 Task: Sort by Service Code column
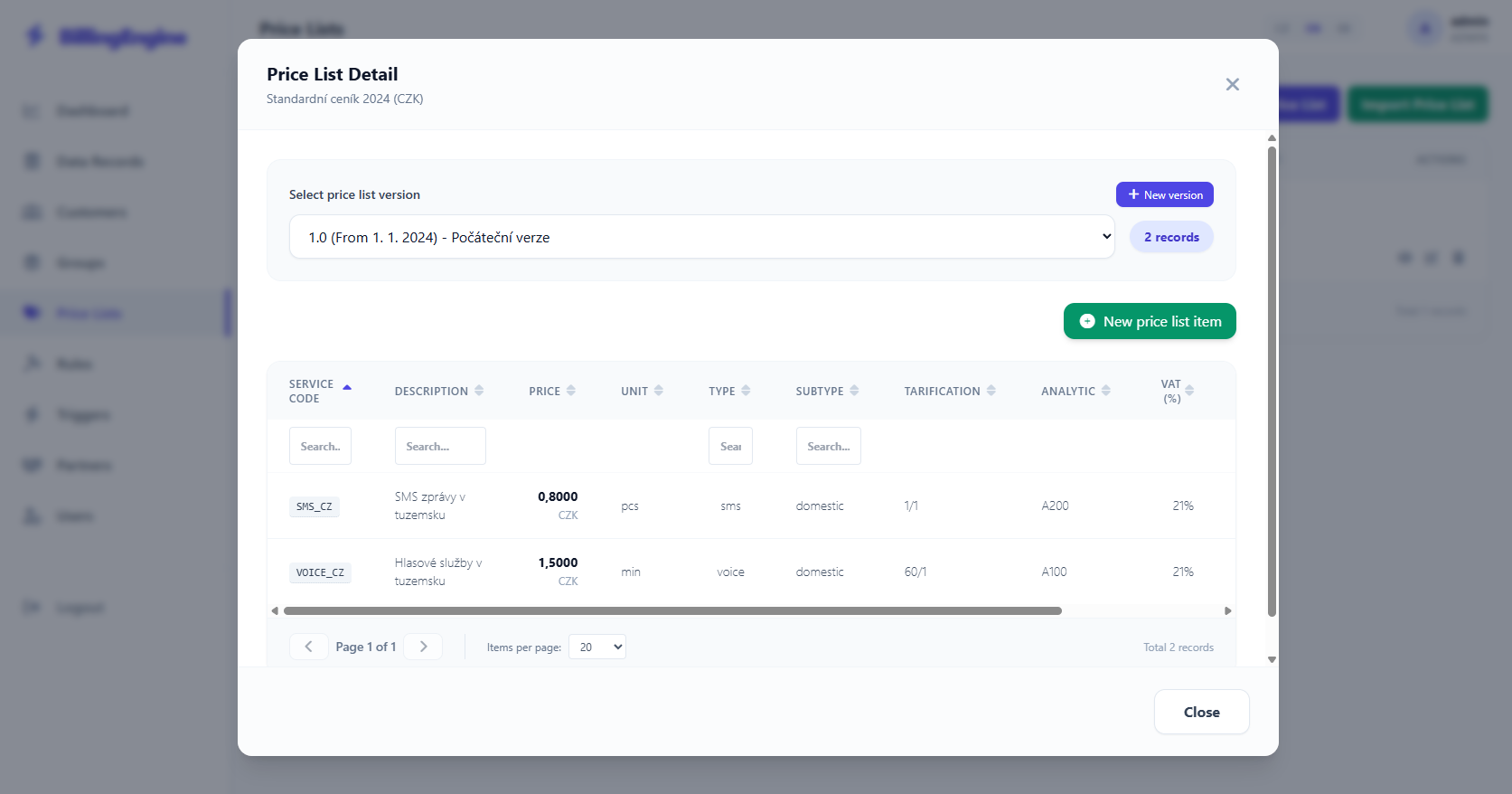click(320, 391)
